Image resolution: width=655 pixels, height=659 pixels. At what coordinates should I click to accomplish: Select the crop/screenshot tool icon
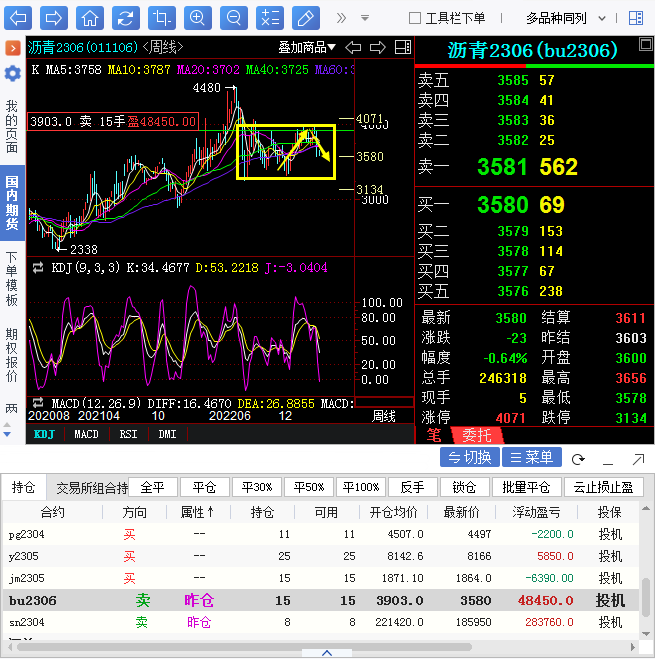162,18
